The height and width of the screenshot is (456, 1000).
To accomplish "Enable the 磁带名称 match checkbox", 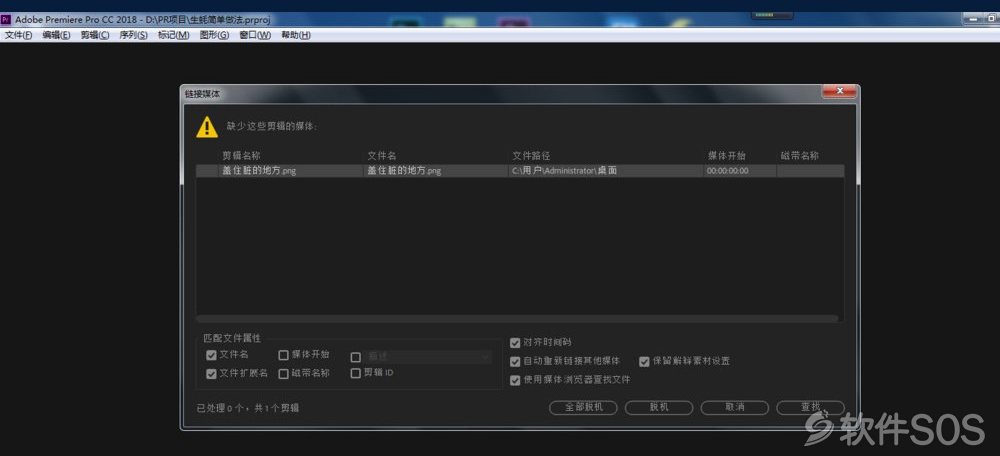I will click(x=284, y=374).
